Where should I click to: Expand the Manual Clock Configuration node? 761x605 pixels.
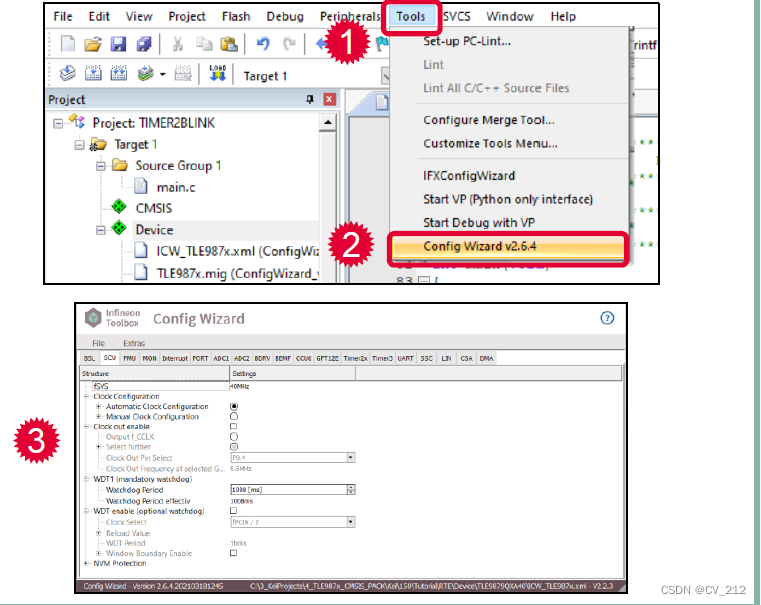(x=99, y=417)
